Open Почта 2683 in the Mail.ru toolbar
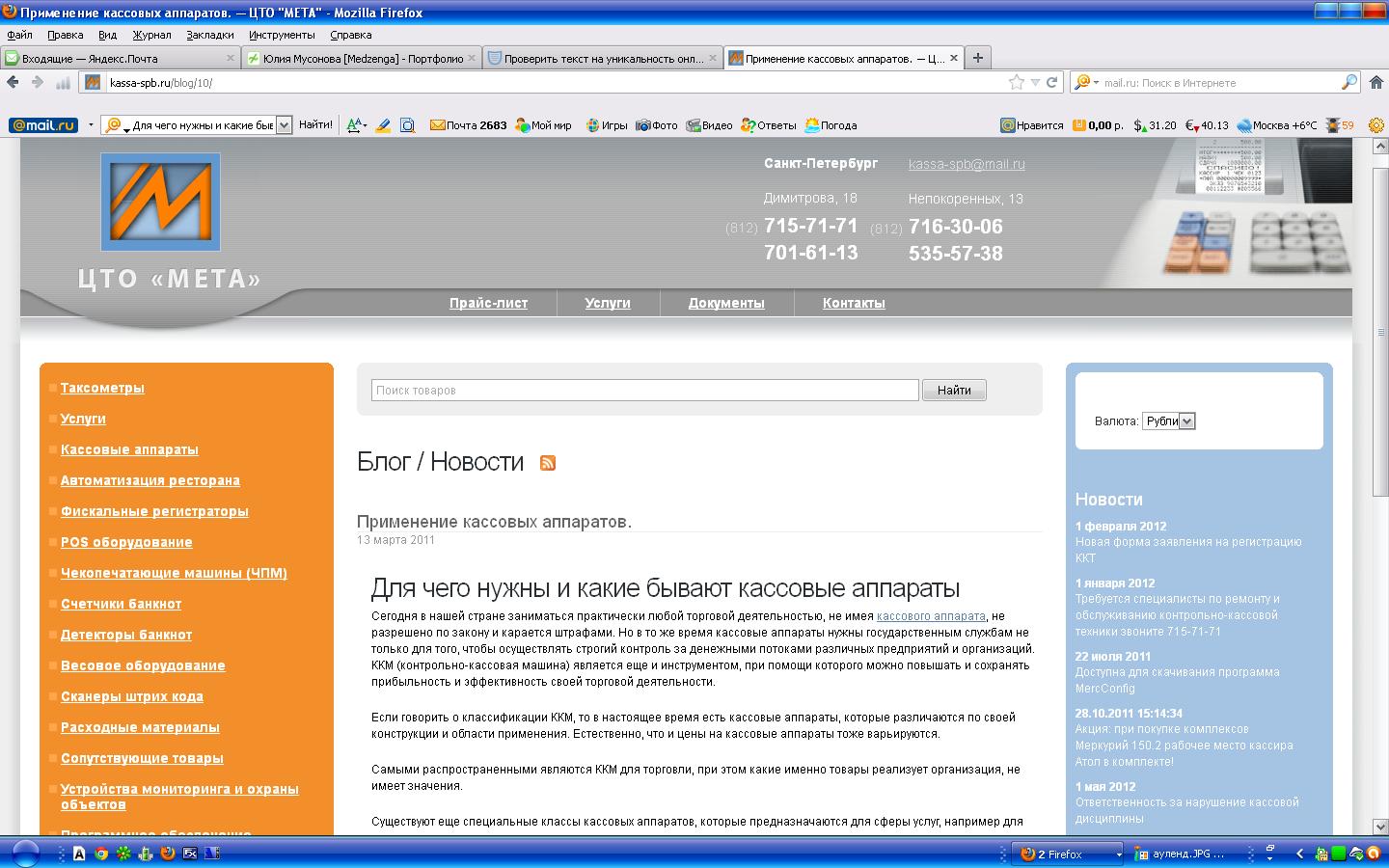The image size is (1389, 868). point(468,125)
